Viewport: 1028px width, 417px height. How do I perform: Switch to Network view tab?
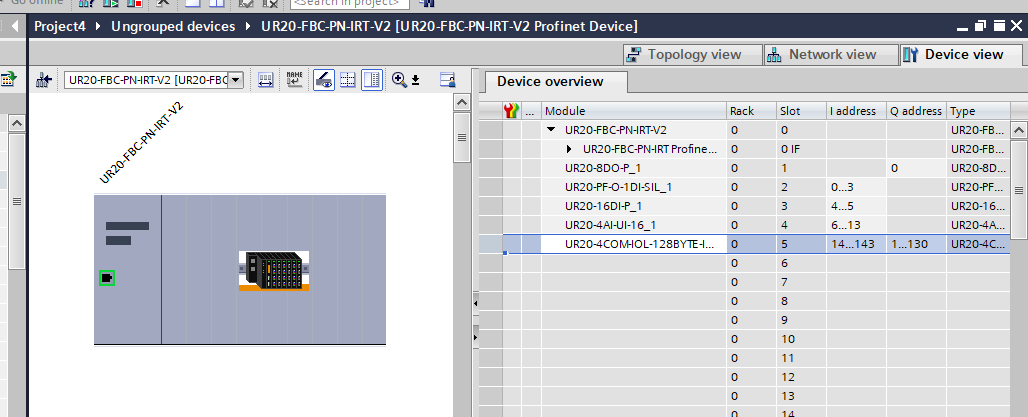point(831,54)
